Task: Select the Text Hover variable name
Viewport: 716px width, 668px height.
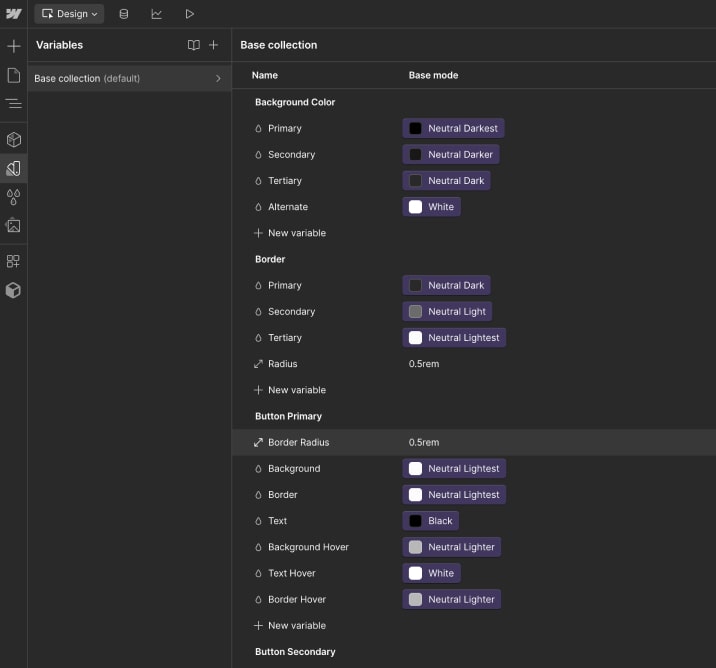Action: (x=292, y=573)
